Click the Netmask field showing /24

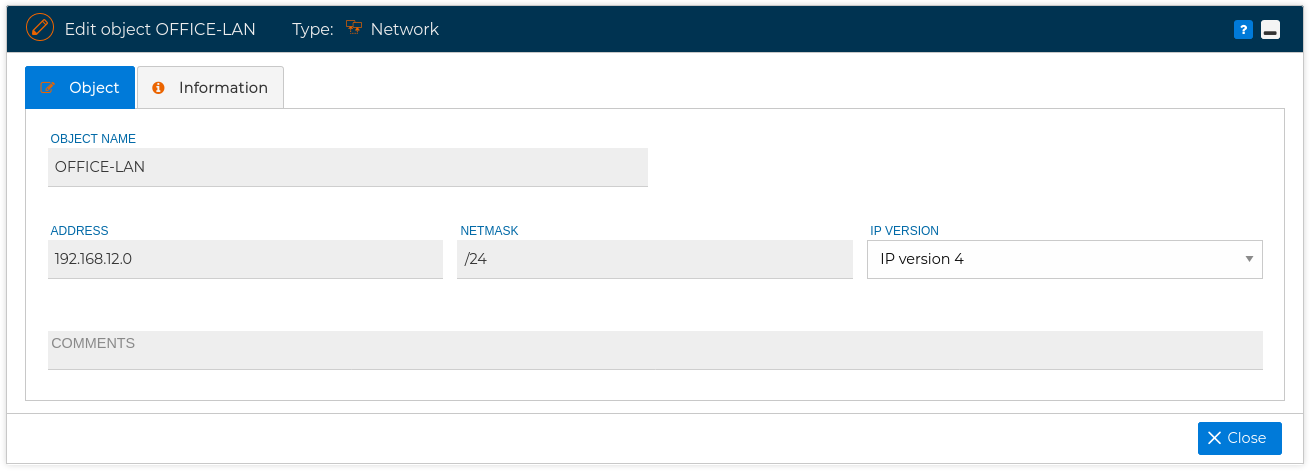point(655,259)
